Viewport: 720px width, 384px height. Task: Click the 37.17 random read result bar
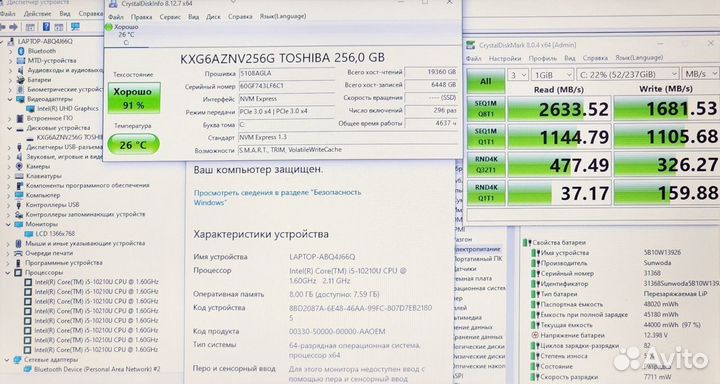tap(559, 193)
